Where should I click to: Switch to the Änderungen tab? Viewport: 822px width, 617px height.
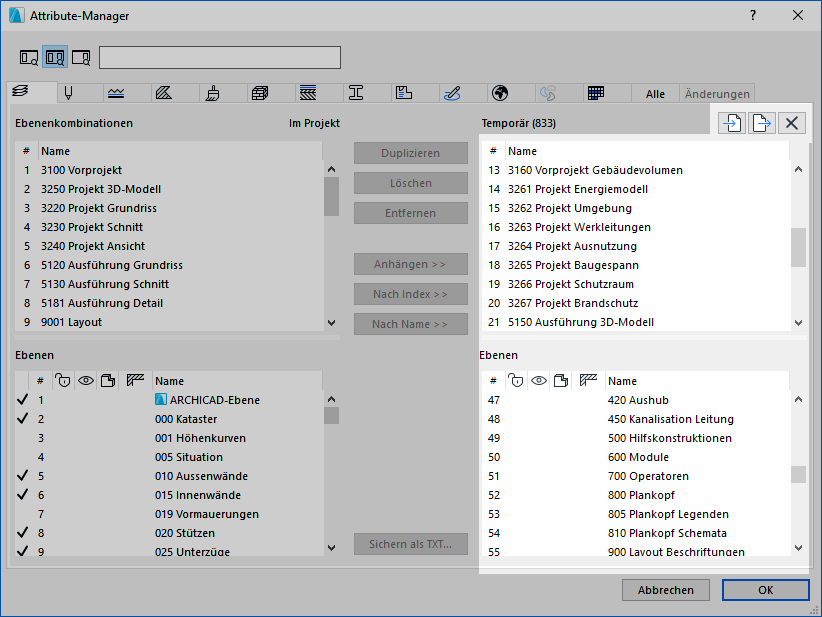[x=717, y=94]
